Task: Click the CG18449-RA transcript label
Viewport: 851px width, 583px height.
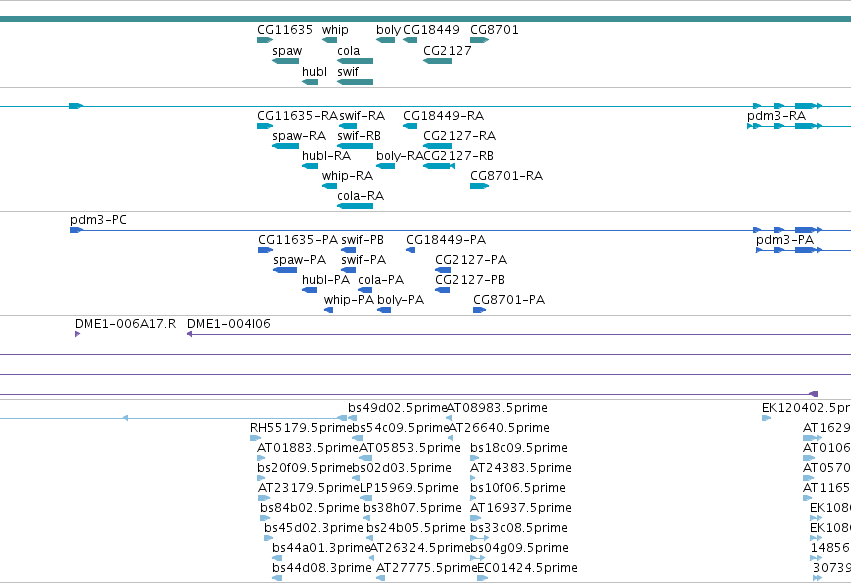Action: click(443, 116)
